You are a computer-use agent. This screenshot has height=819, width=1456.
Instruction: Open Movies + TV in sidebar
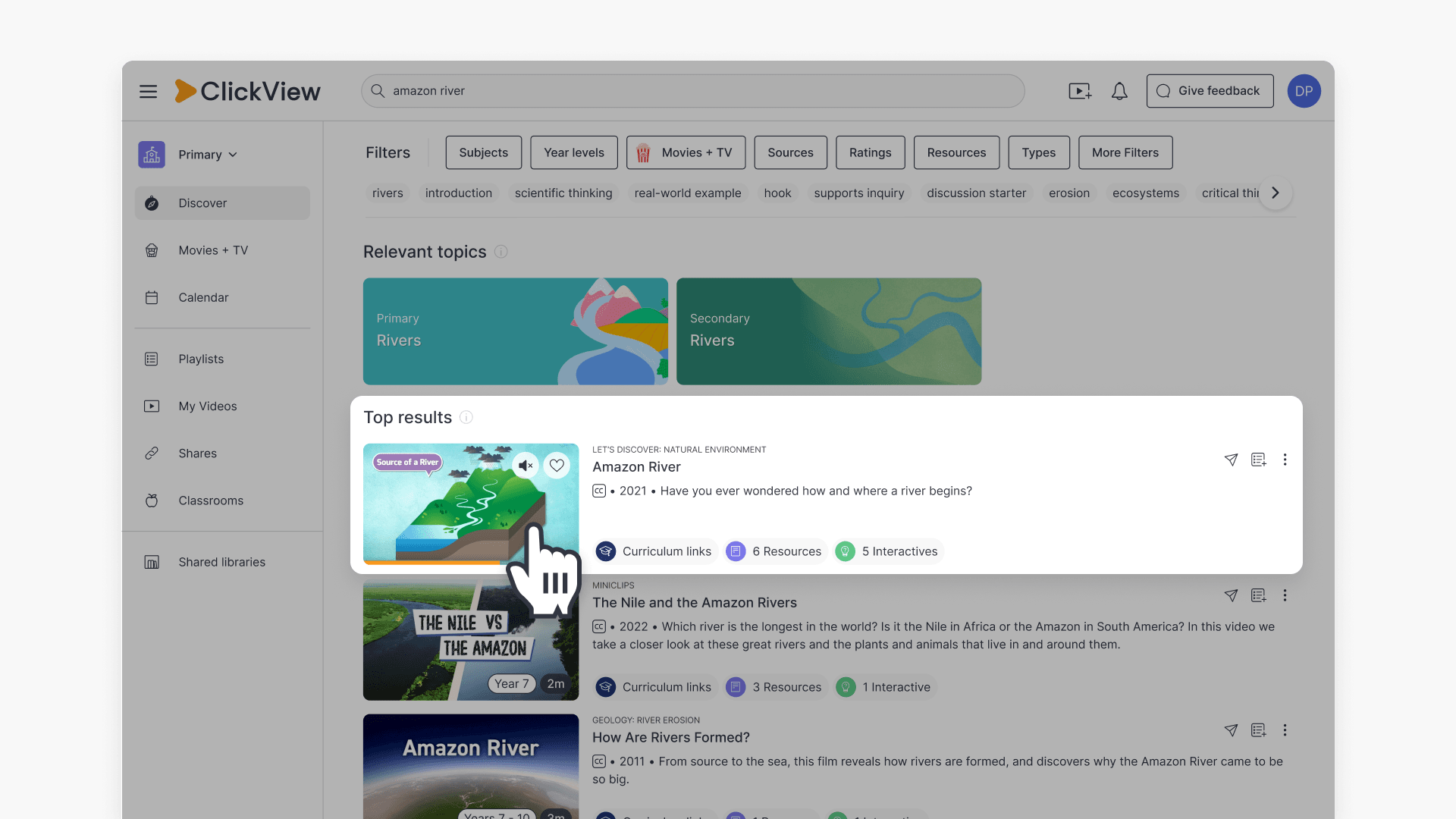tap(222, 250)
